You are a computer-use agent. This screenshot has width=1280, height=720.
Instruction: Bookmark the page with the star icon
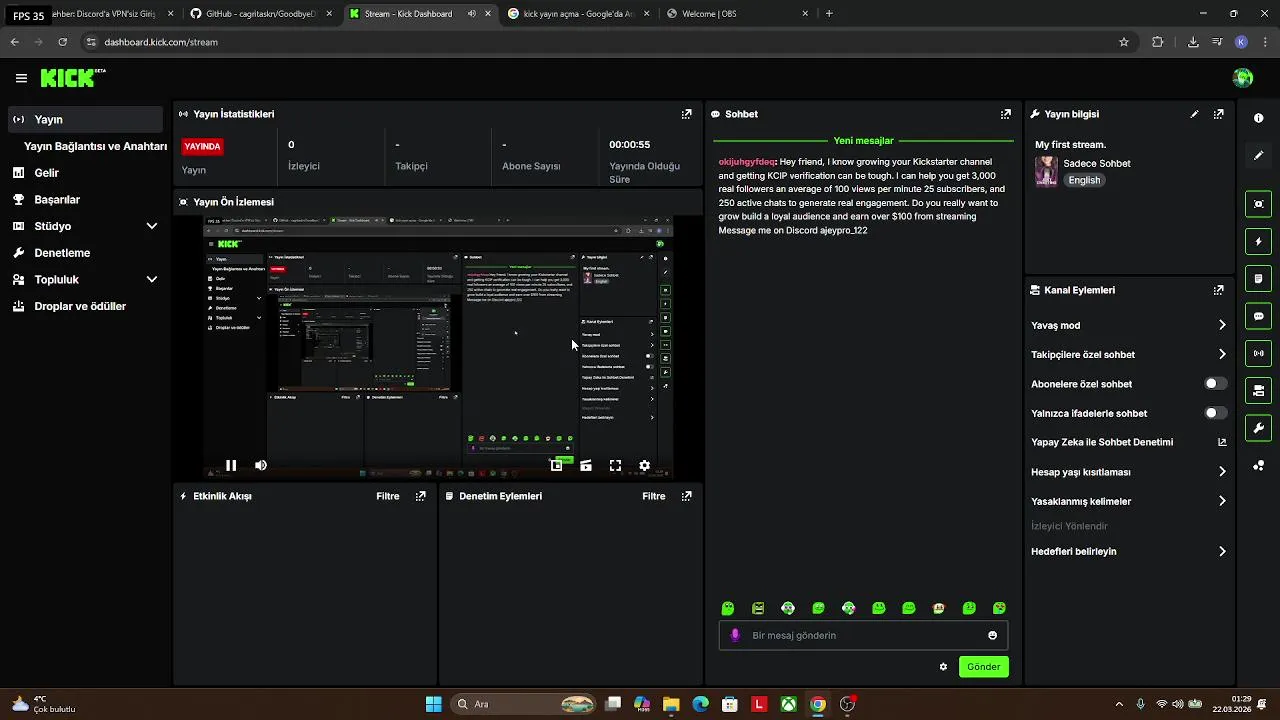(1124, 42)
